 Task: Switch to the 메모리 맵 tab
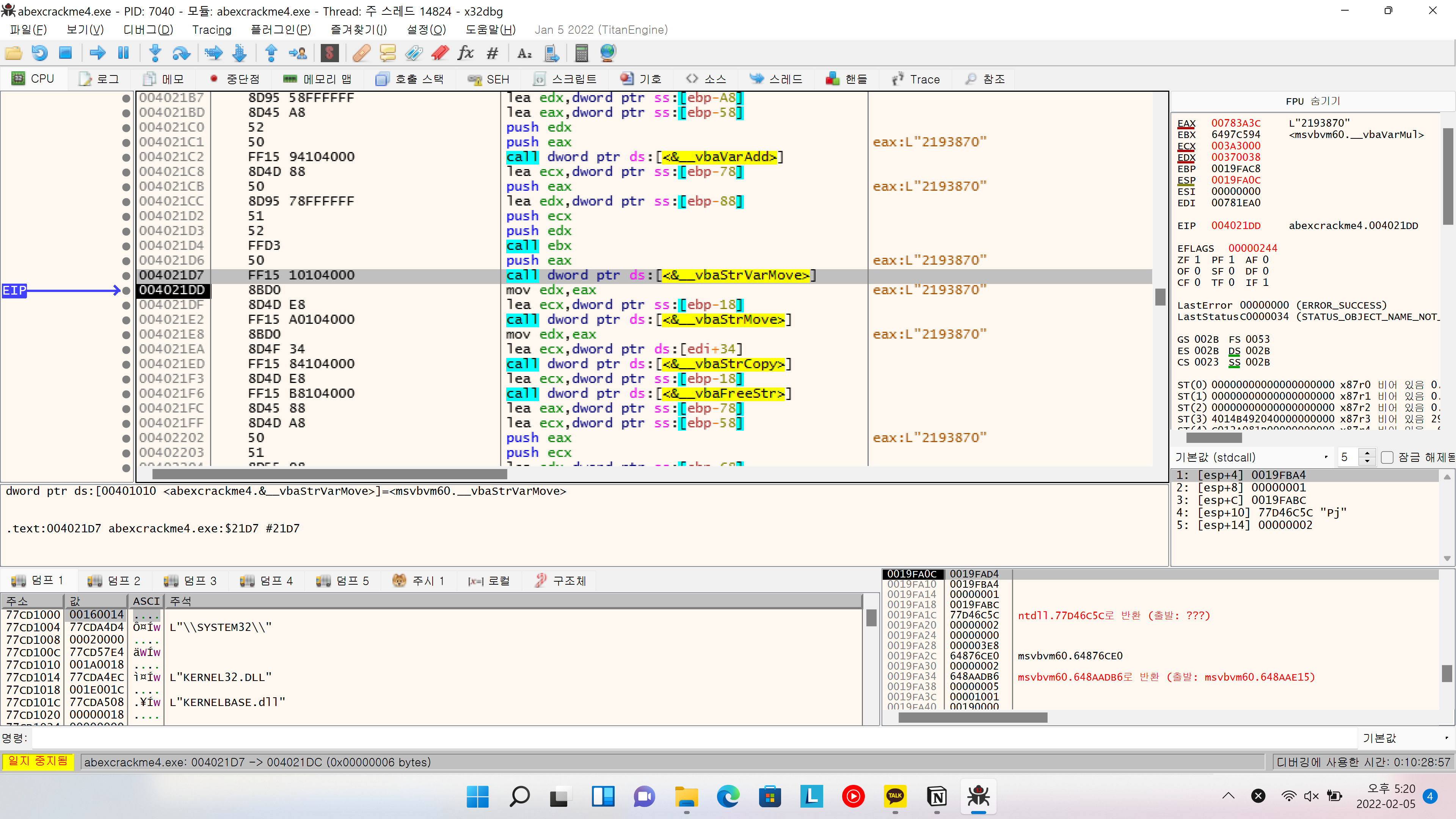point(318,79)
